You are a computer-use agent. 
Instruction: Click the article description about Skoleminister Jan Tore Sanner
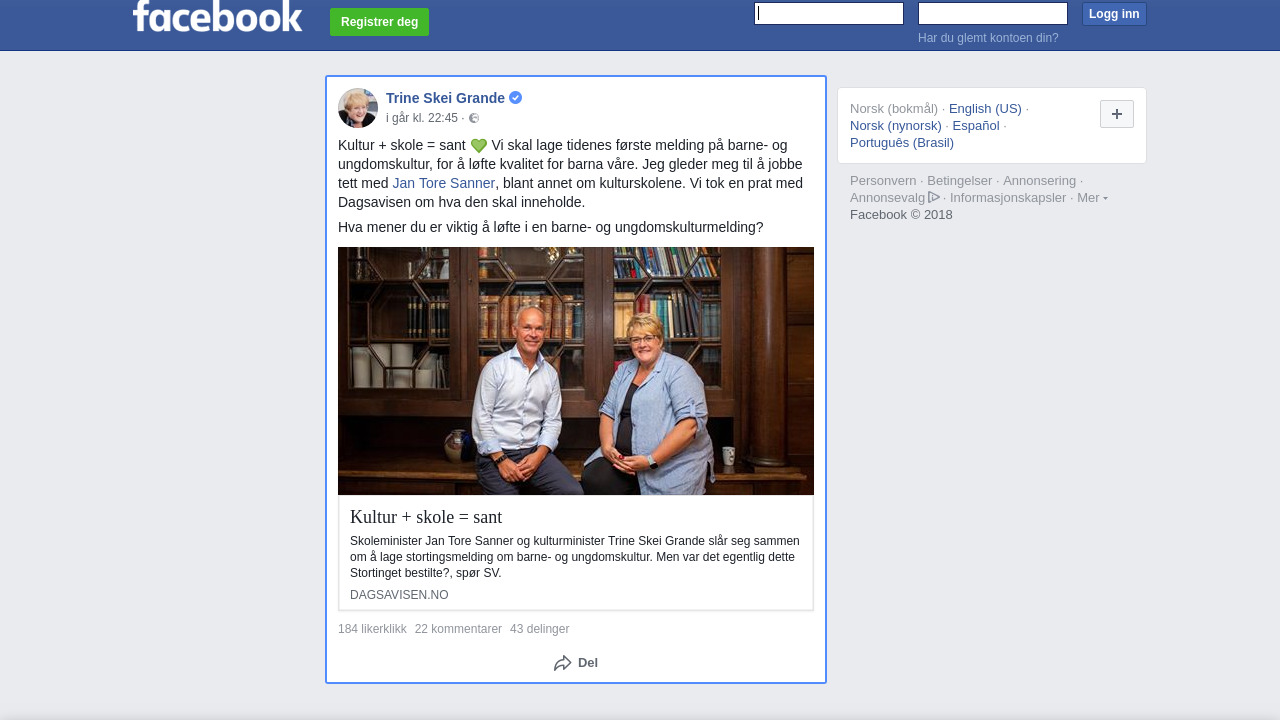(575, 557)
